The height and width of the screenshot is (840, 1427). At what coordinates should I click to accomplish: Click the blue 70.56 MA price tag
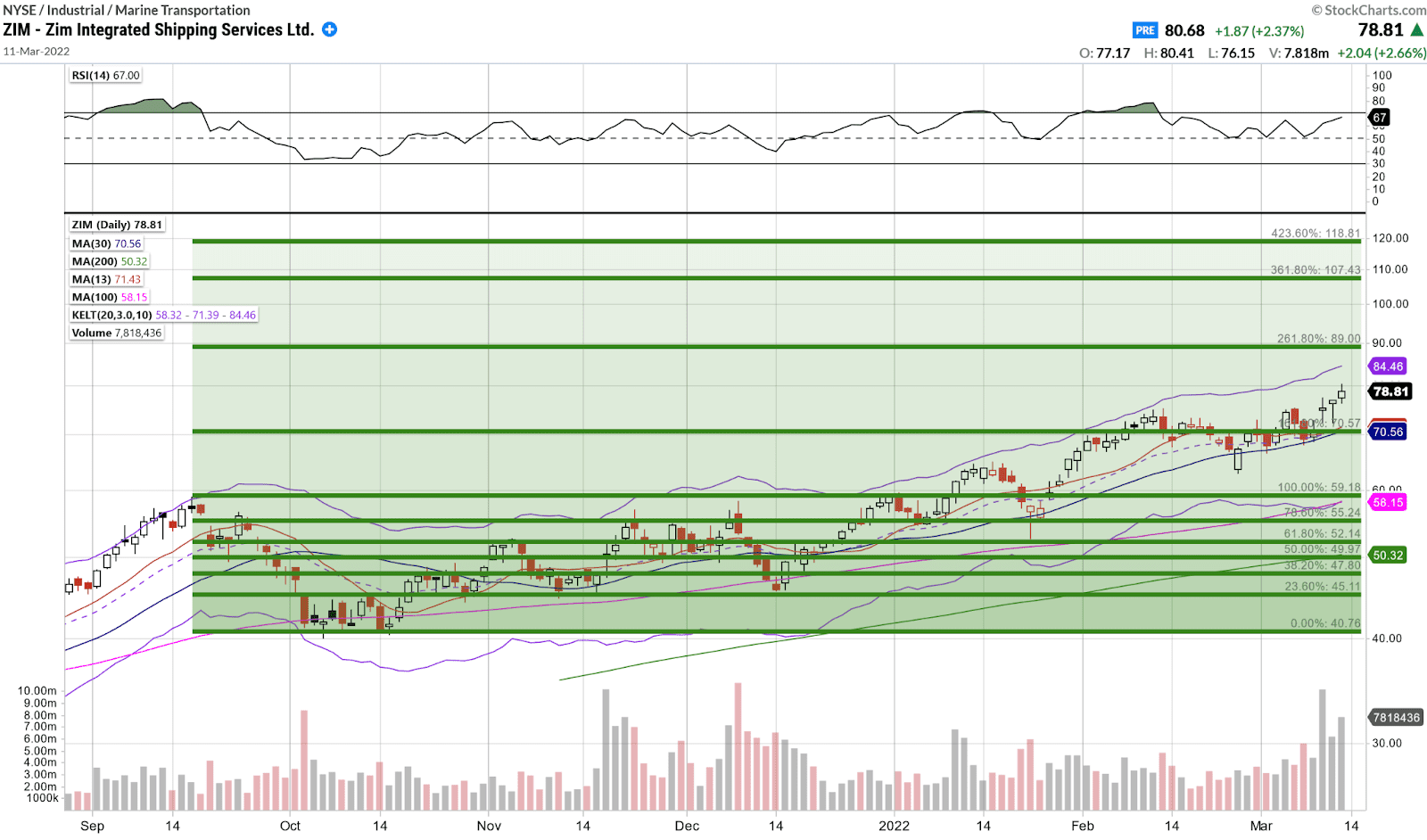click(x=1388, y=432)
